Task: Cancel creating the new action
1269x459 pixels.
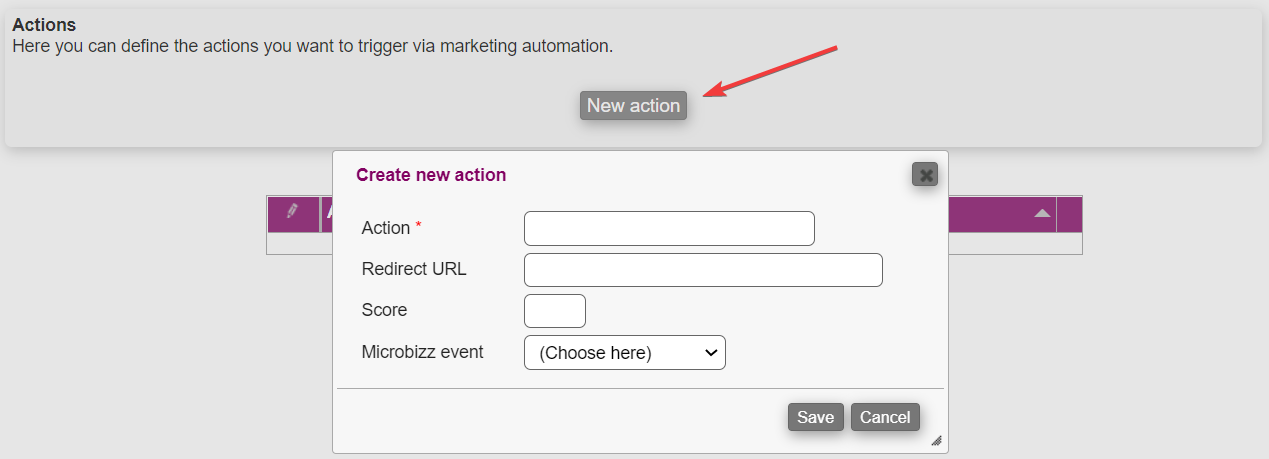Action: (885, 417)
